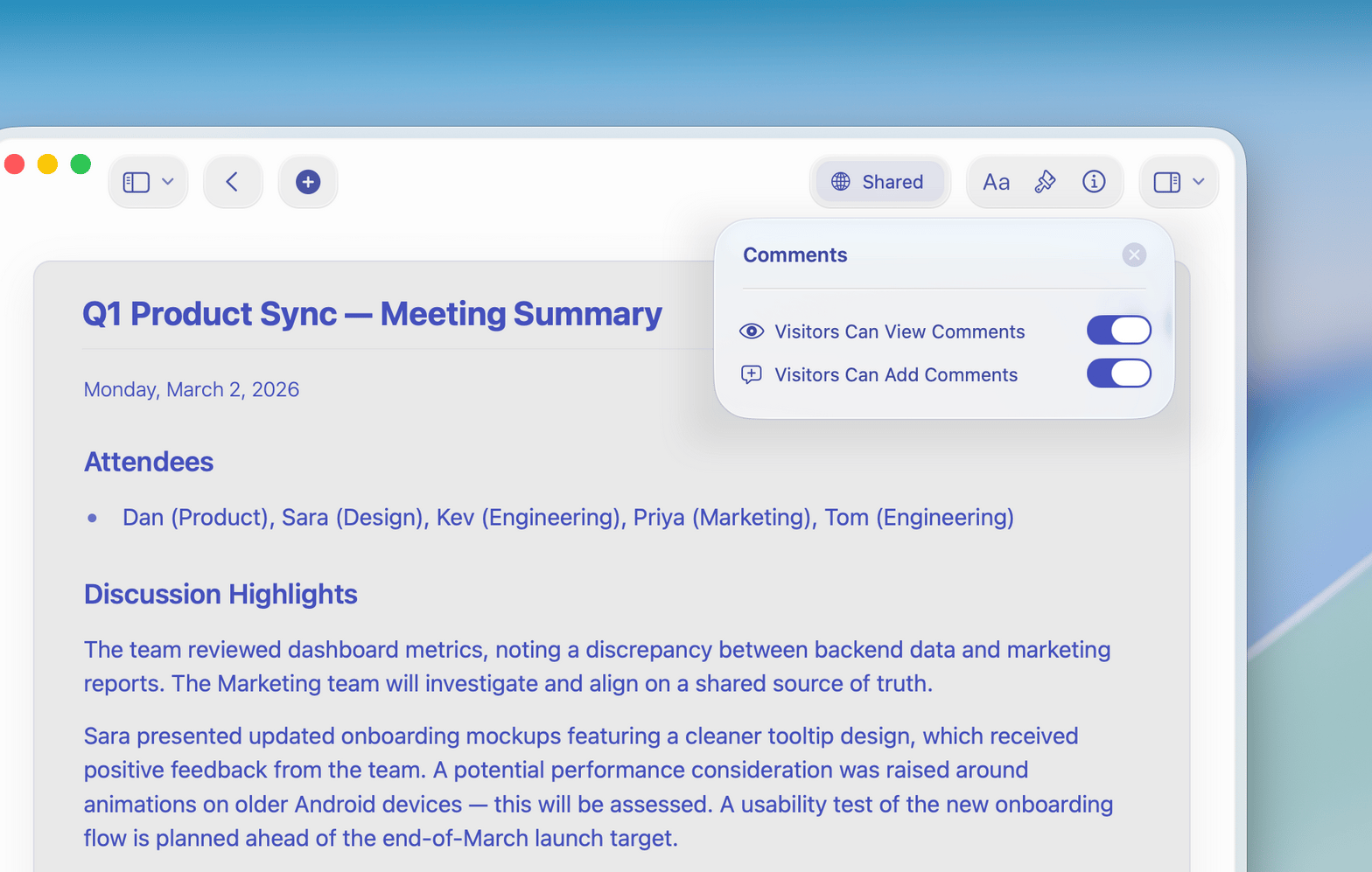Click the add-comment bubble icon
Screen dimensions: 1372x872
pyautogui.click(x=752, y=374)
